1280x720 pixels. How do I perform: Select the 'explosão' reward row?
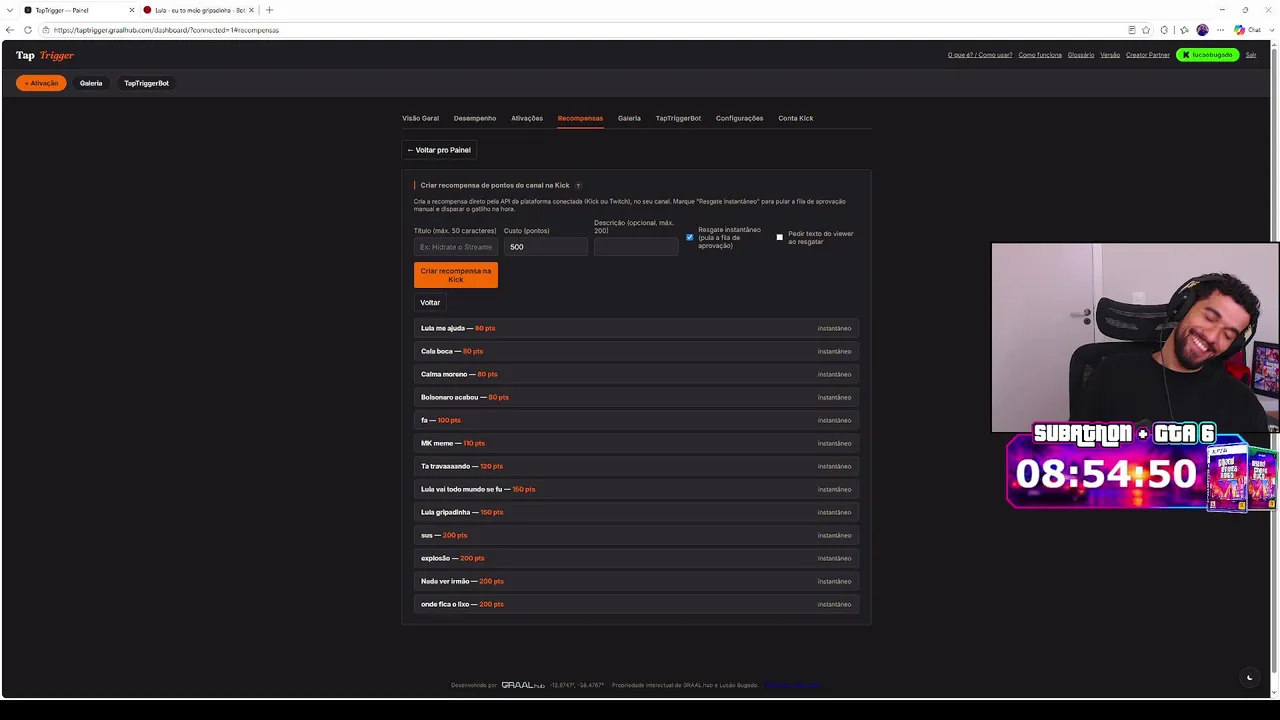(636, 558)
